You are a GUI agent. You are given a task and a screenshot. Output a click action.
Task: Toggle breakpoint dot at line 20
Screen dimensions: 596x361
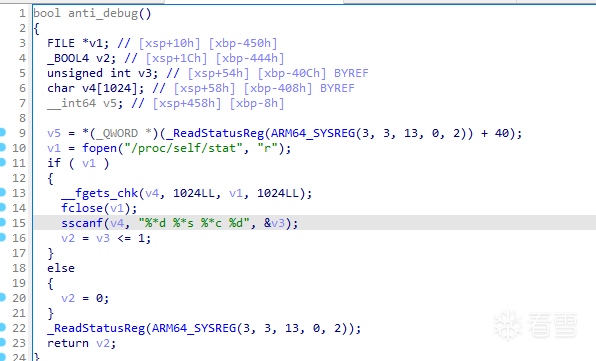point(2,297)
